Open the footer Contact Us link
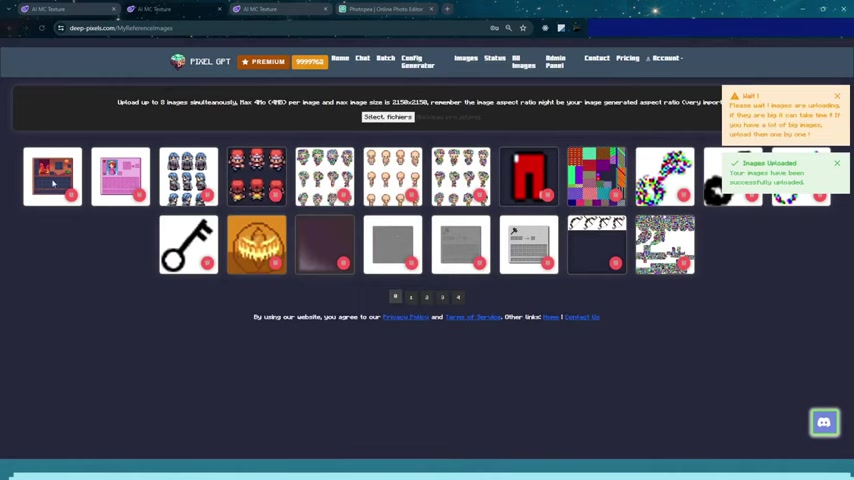Viewport: 854px width, 480px height. coord(582,317)
